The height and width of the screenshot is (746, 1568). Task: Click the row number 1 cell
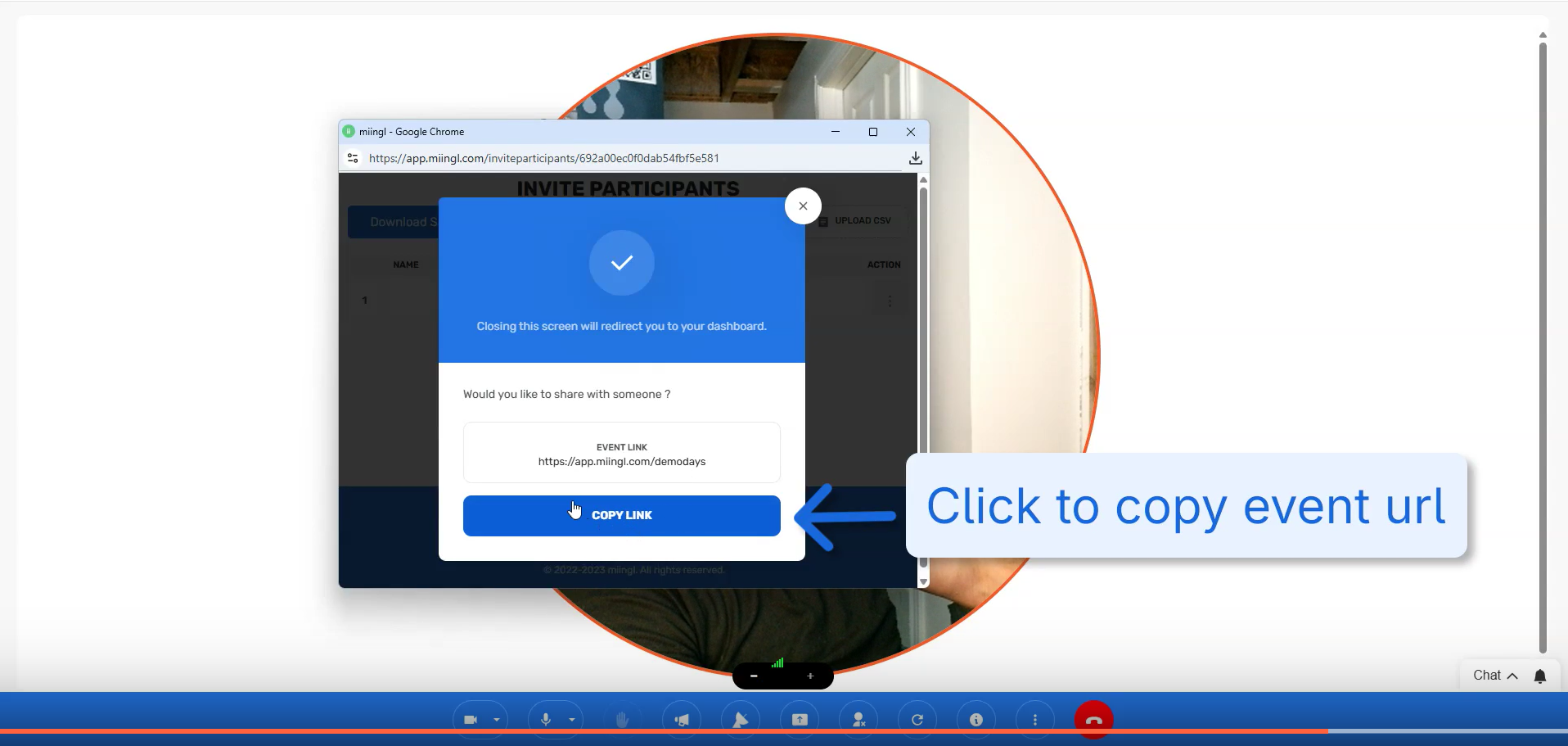pos(365,301)
